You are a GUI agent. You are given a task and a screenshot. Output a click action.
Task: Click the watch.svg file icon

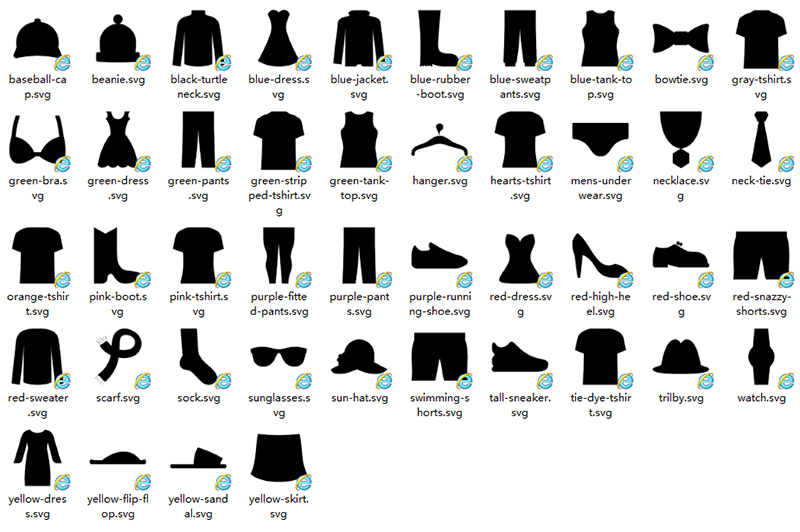pos(762,356)
